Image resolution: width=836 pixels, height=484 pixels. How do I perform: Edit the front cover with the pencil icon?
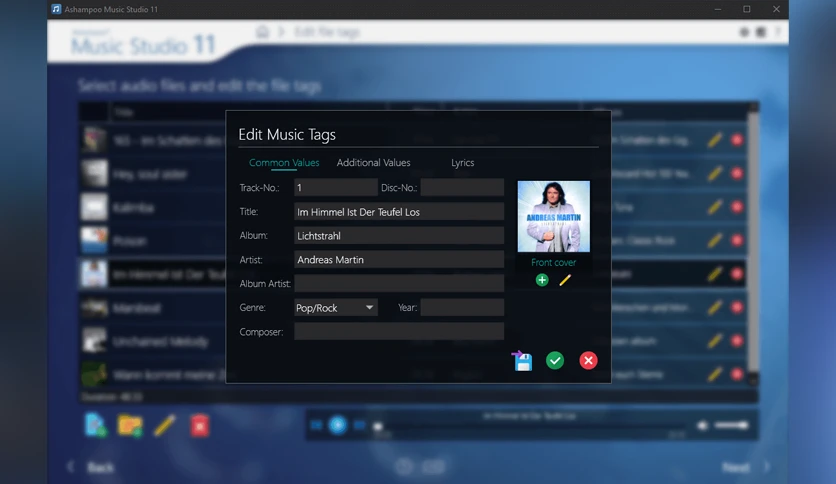click(x=565, y=280)
